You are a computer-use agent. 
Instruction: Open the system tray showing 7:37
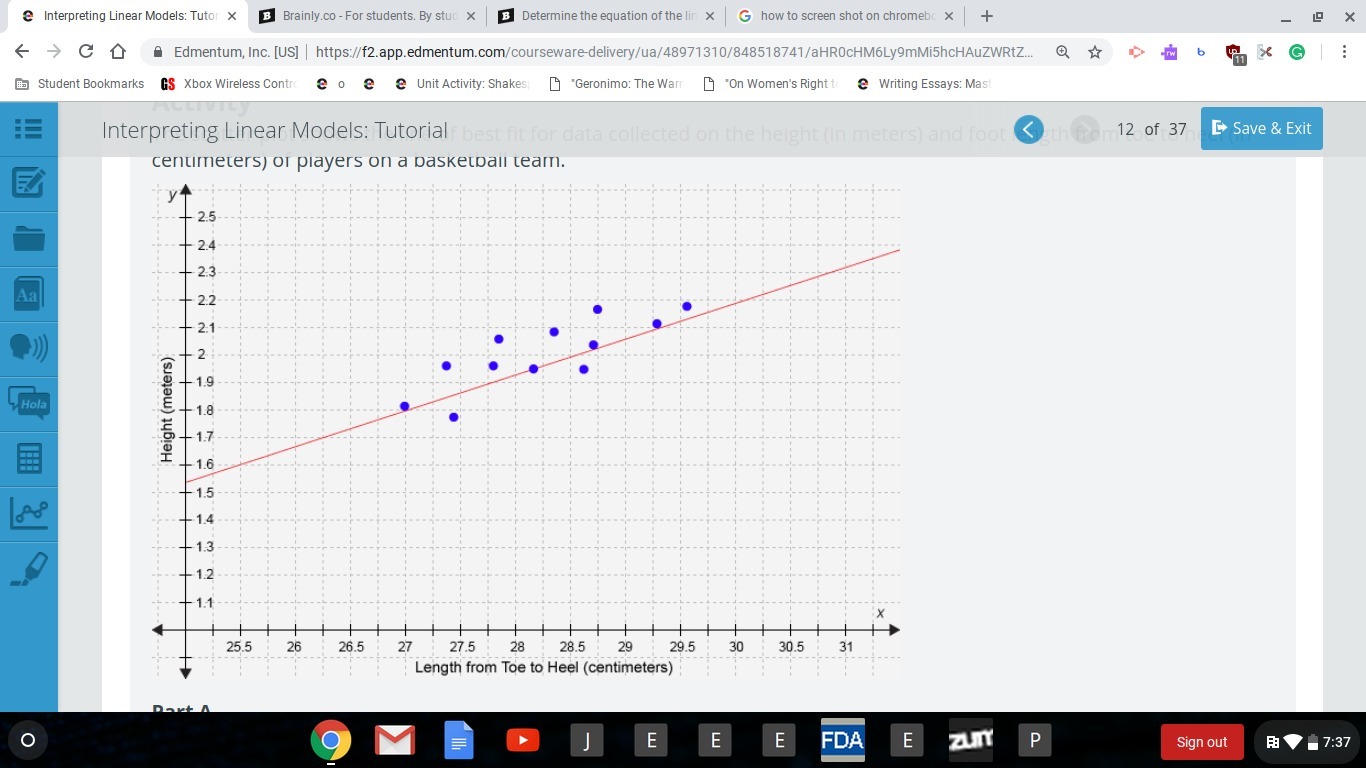[1307, 742]
